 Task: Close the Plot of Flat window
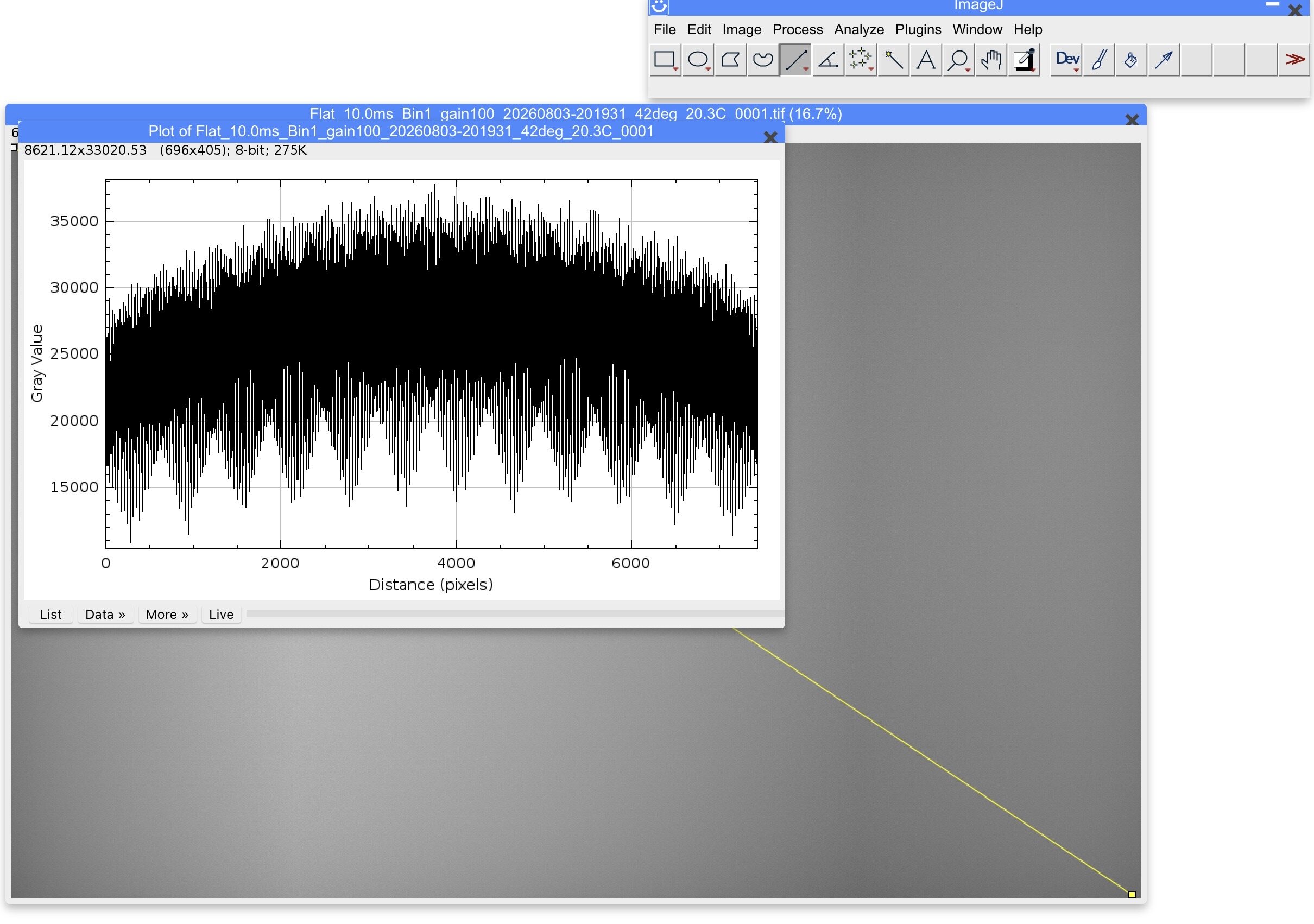coord(770,137)
